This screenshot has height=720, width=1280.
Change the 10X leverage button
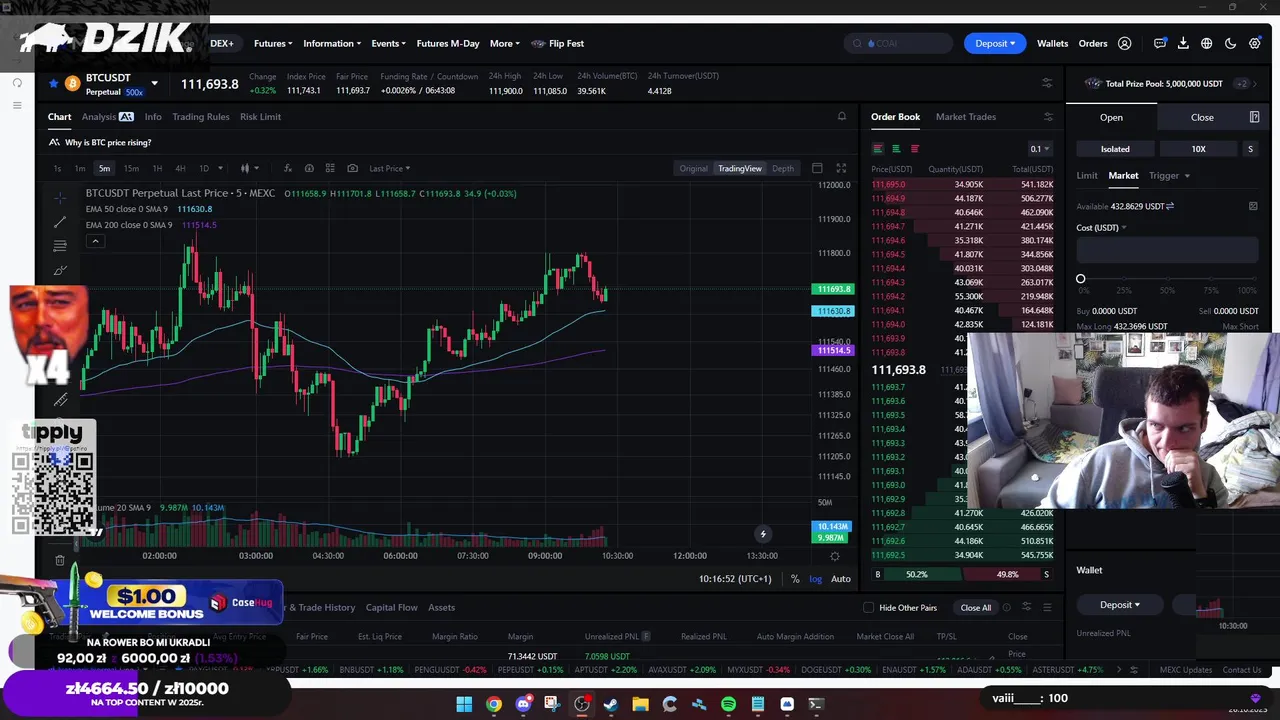tap(1198, 149)
